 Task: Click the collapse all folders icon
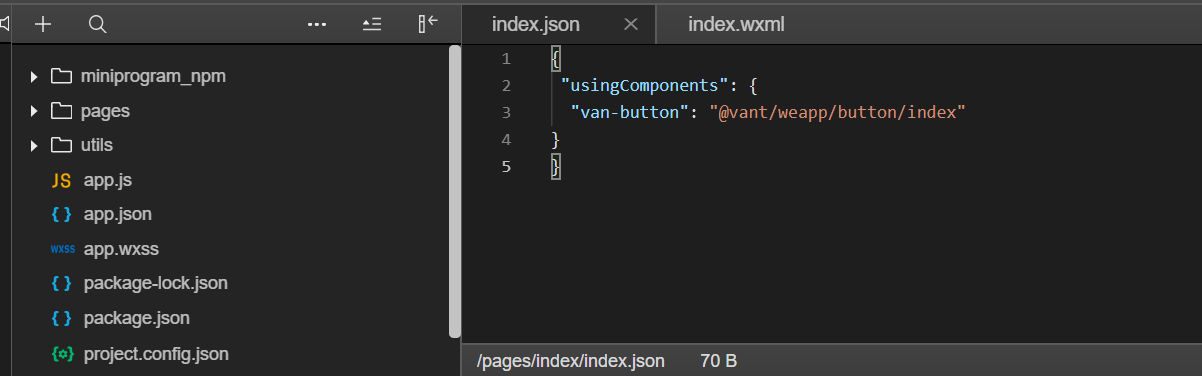click(x=372, y=24)
